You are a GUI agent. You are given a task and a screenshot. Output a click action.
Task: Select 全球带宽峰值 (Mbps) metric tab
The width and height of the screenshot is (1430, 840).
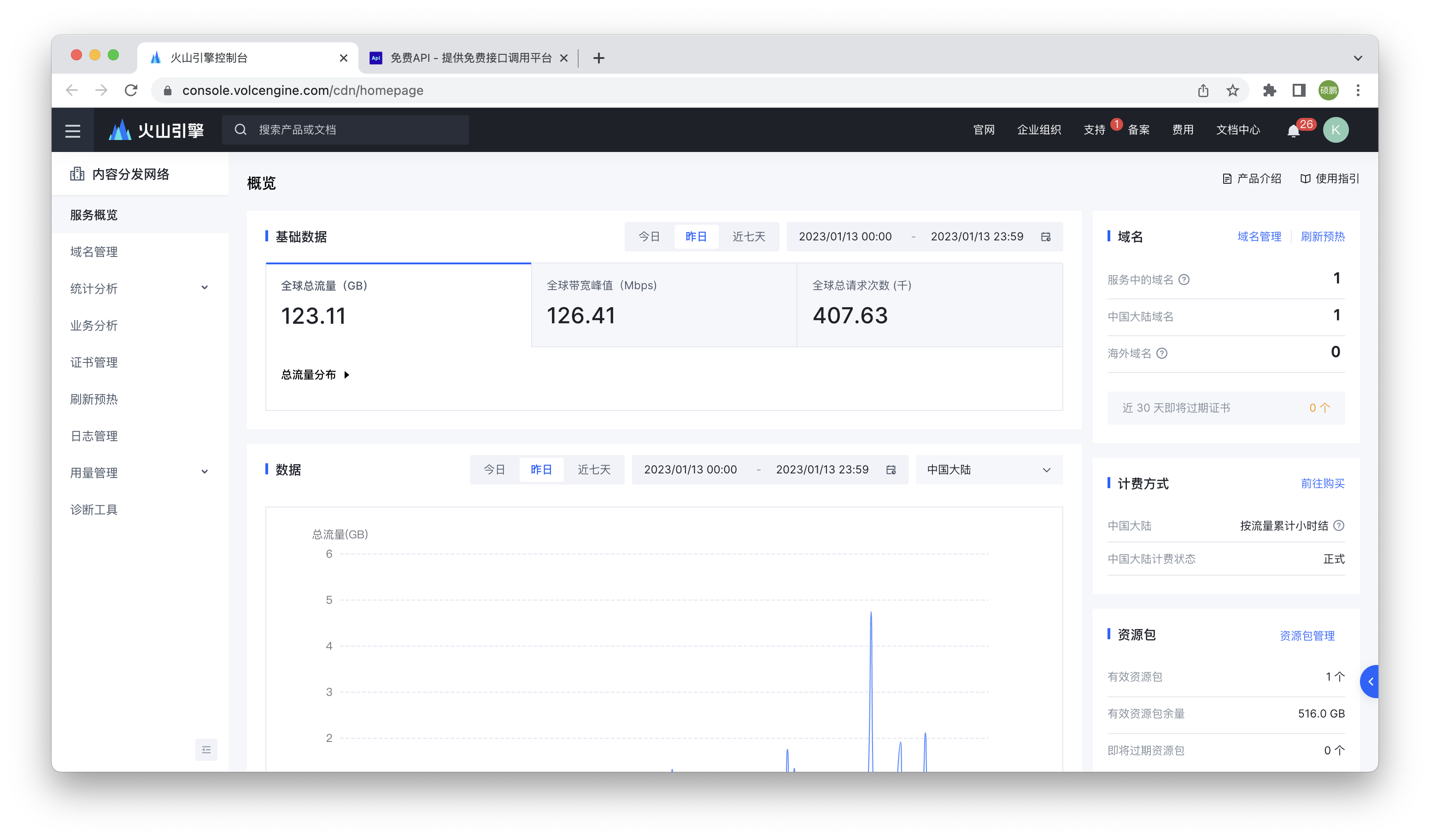click(664, 304)
